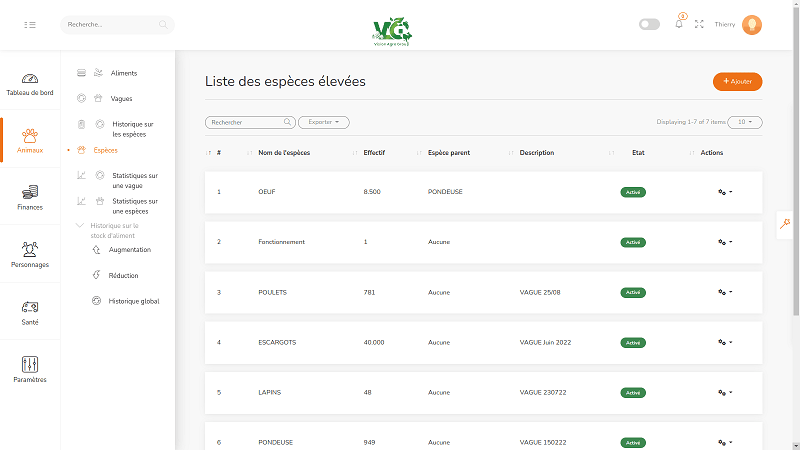This screenshot has width=800, height=450.
Task: Open the Paramètres sliders icon
Action: (x=30, y=365)
